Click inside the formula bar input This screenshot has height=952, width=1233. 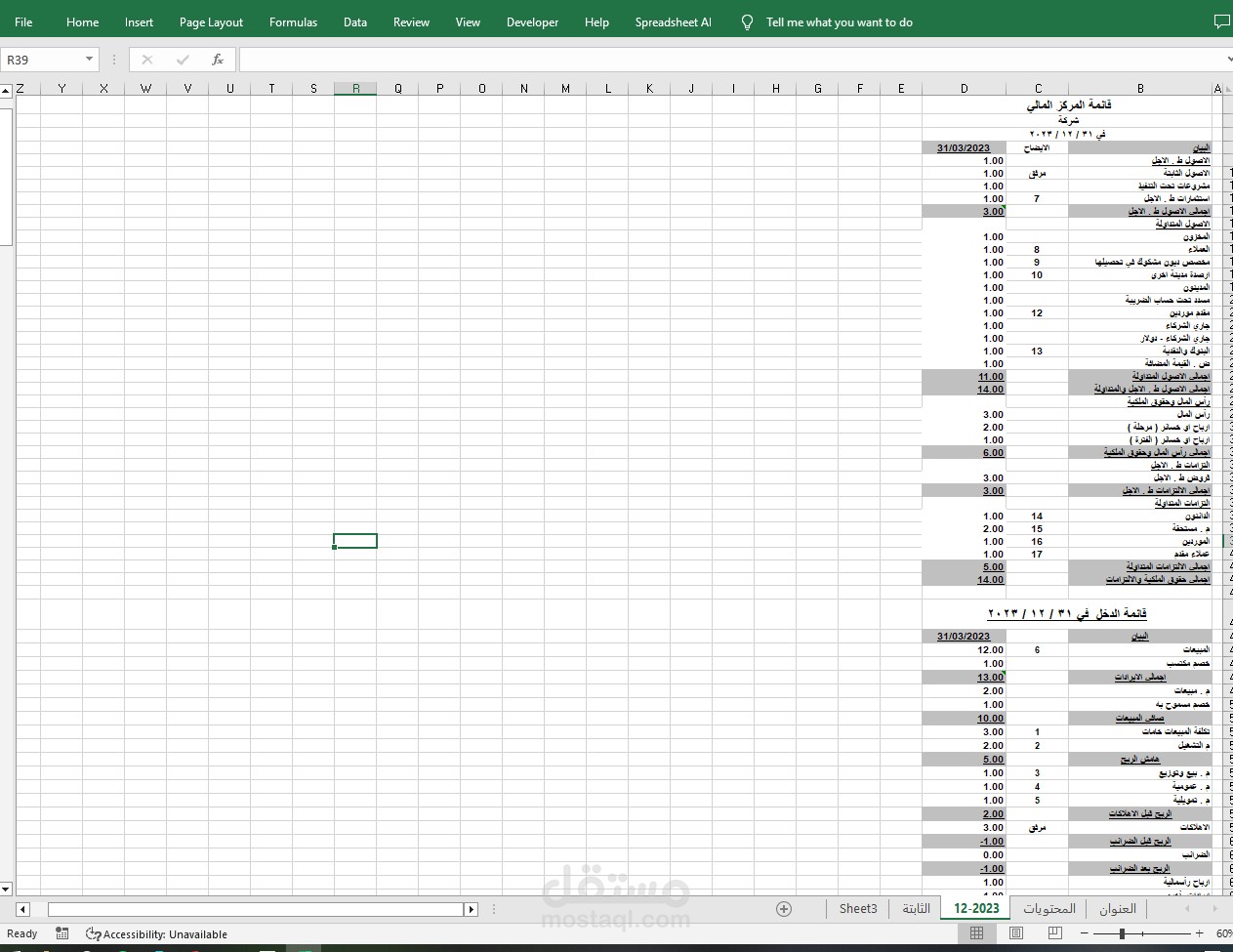click(x=730, y=60)
